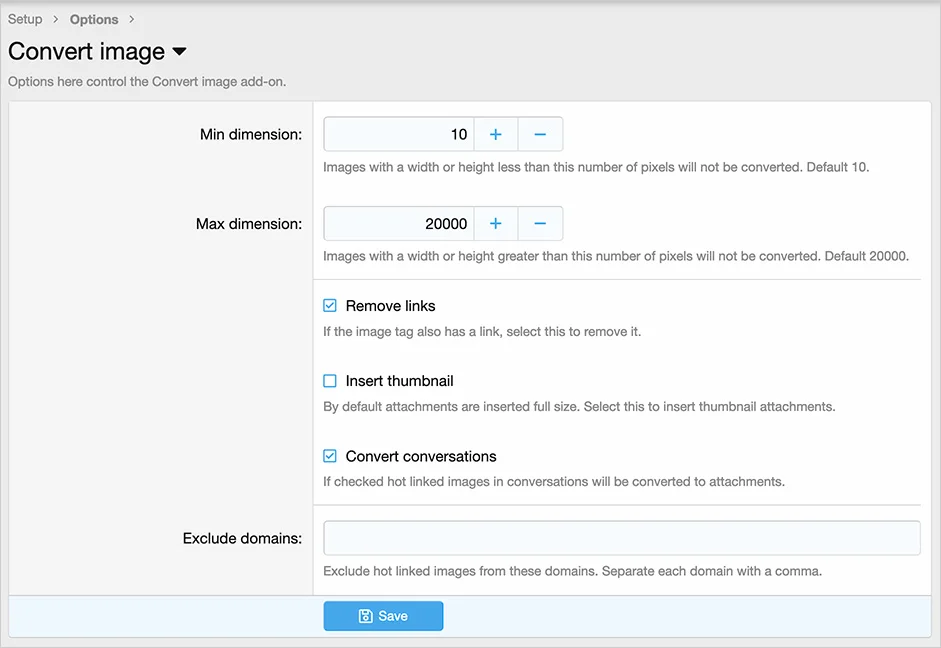This screenshot has width=941, height=648.
Task: Increase Min dimension with plus button
Action: pyautogui.click(x=495, y=134)
